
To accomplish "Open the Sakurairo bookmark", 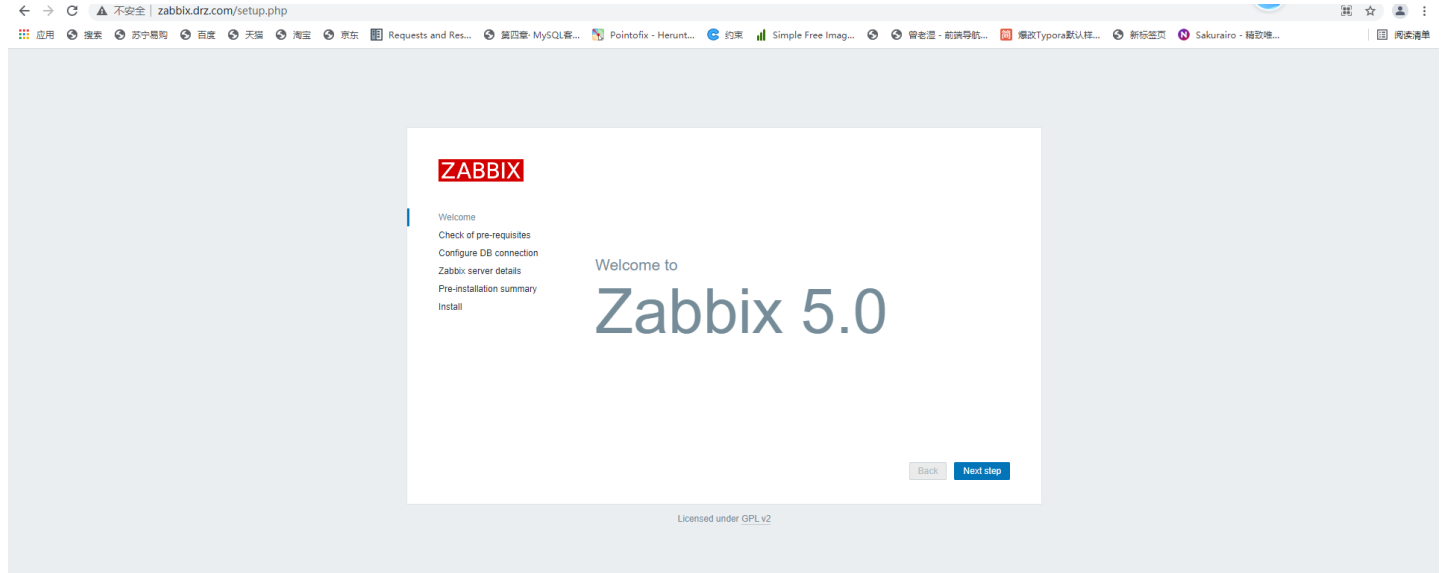I will pyautogui.click(x=1228, y=35).
